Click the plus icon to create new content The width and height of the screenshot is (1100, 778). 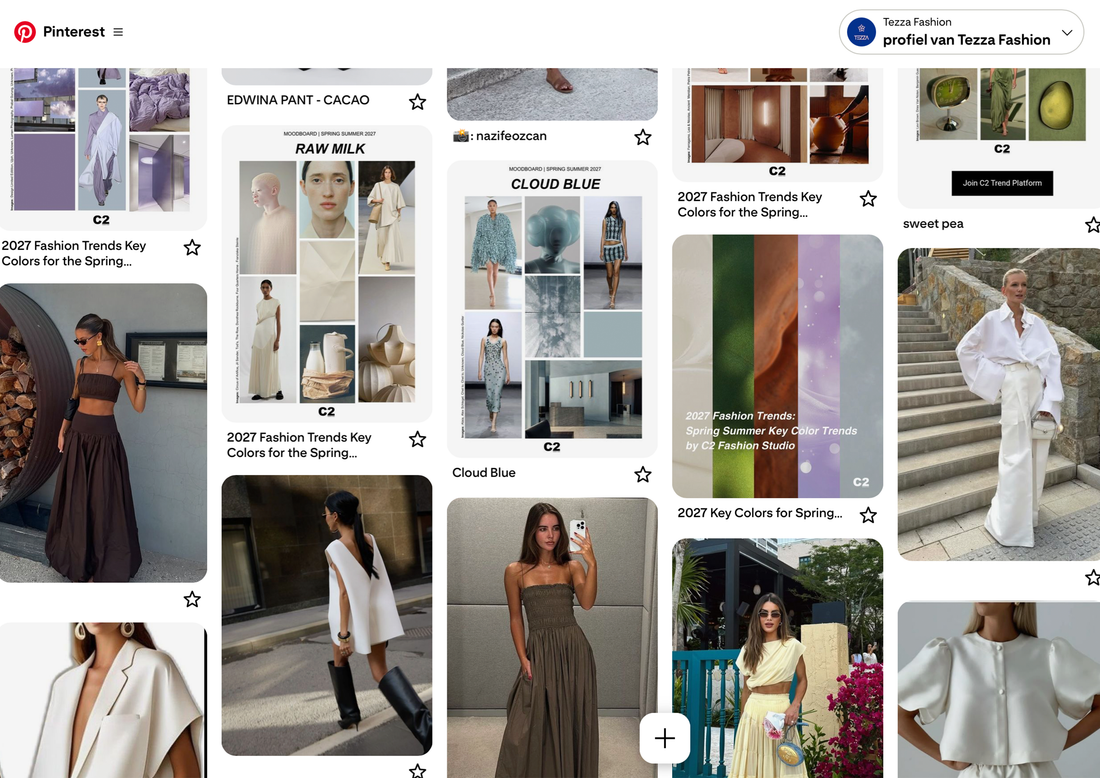click(x=664, y=738)
